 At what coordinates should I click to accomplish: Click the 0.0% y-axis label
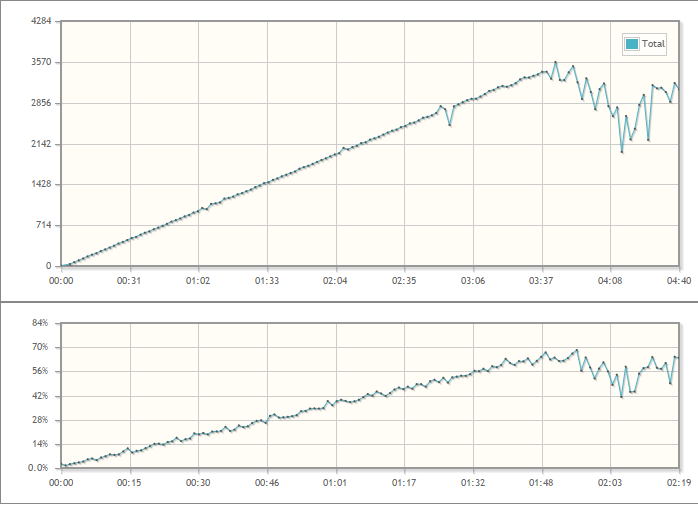click(38, 468)
